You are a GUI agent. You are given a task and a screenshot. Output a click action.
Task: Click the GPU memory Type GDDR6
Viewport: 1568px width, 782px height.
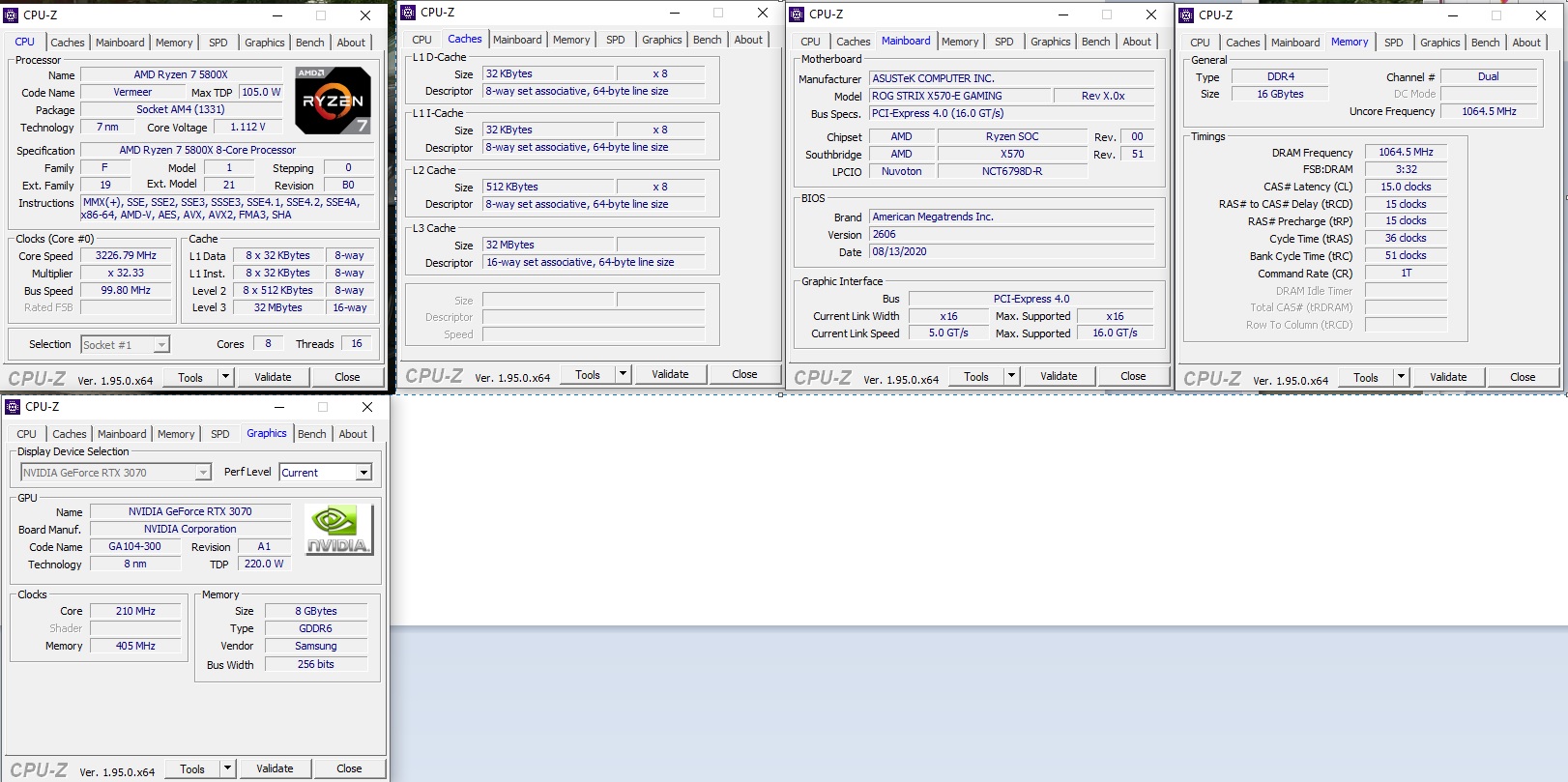316,628
